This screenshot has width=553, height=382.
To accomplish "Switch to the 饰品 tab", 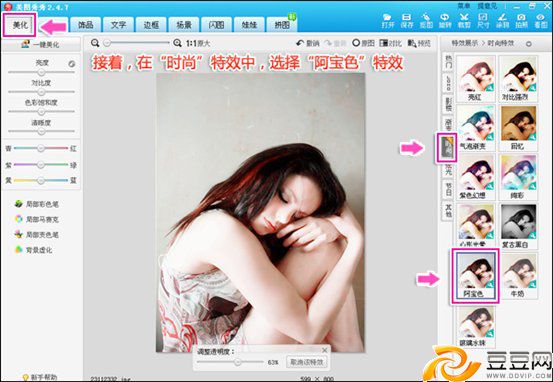I will (x=86, y=25).
